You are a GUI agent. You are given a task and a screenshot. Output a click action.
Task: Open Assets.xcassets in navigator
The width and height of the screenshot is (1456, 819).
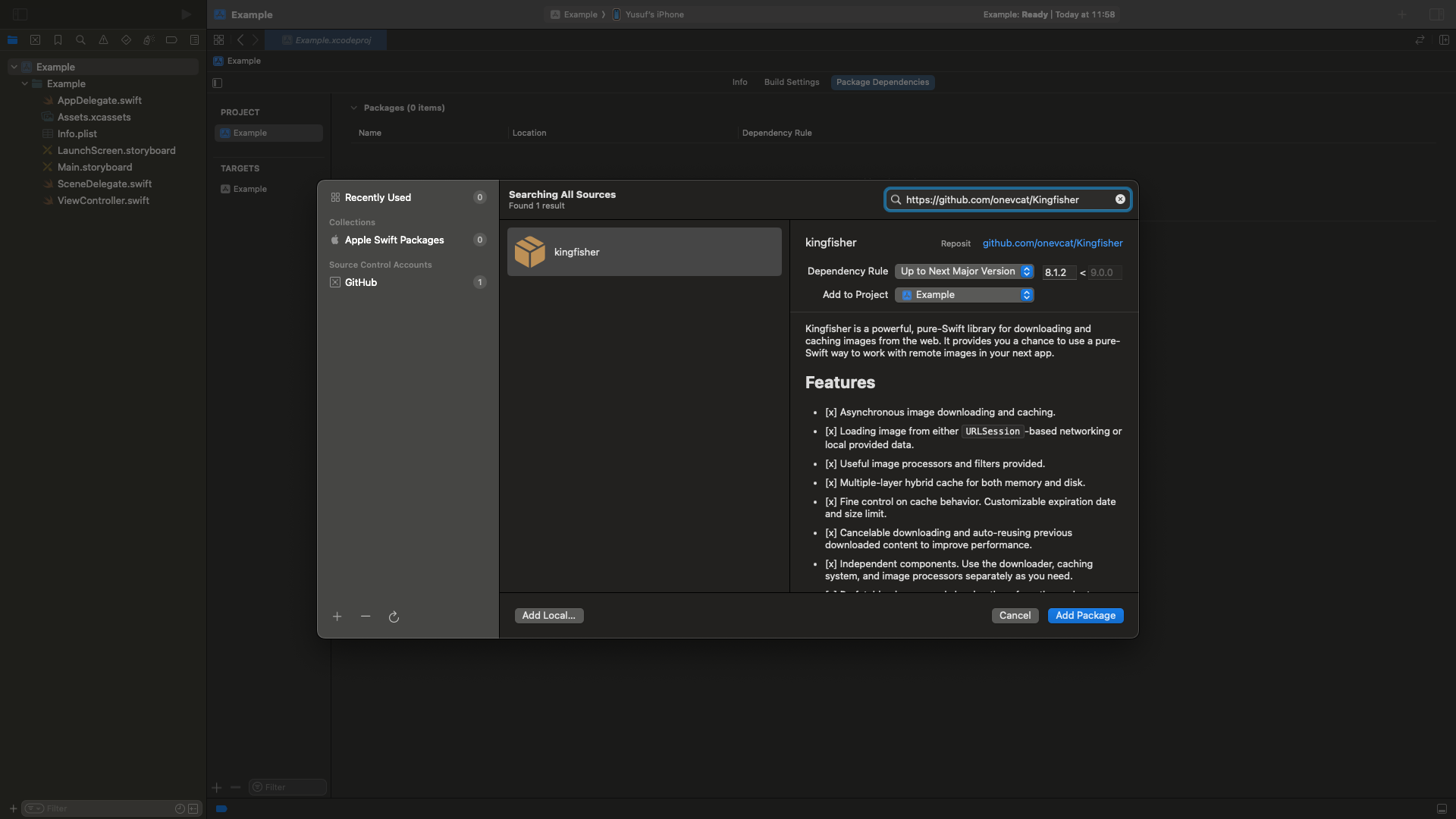[94, 117]
